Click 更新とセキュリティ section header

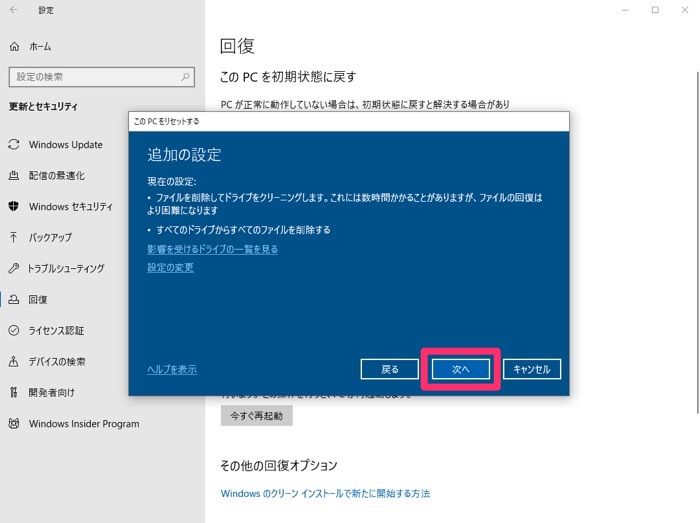43,106
